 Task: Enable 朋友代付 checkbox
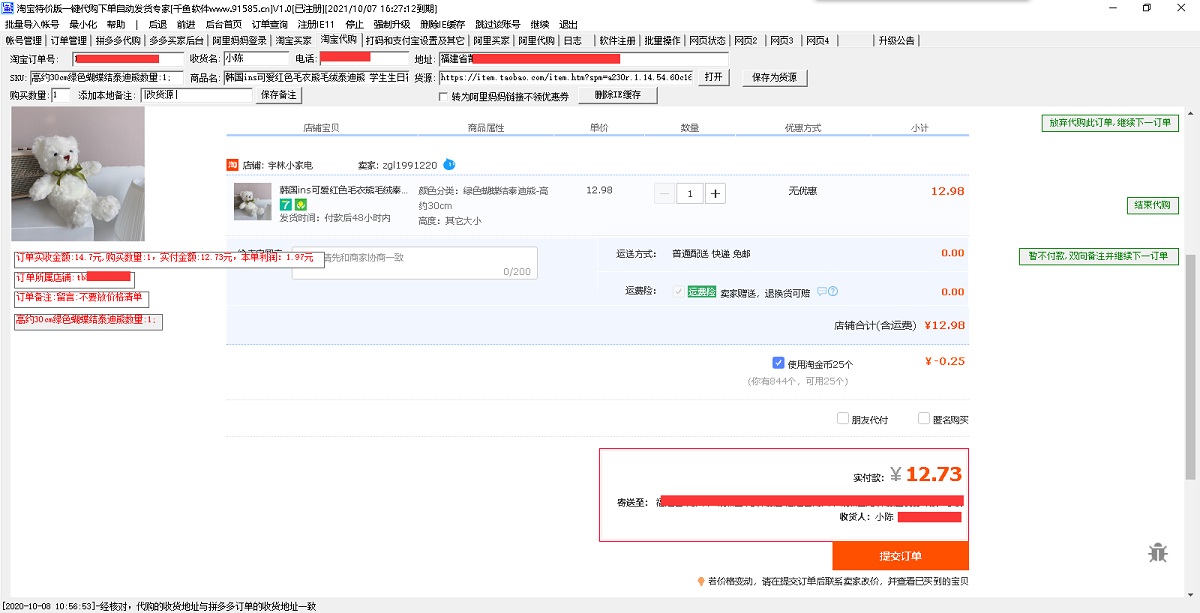coord(843,419)
